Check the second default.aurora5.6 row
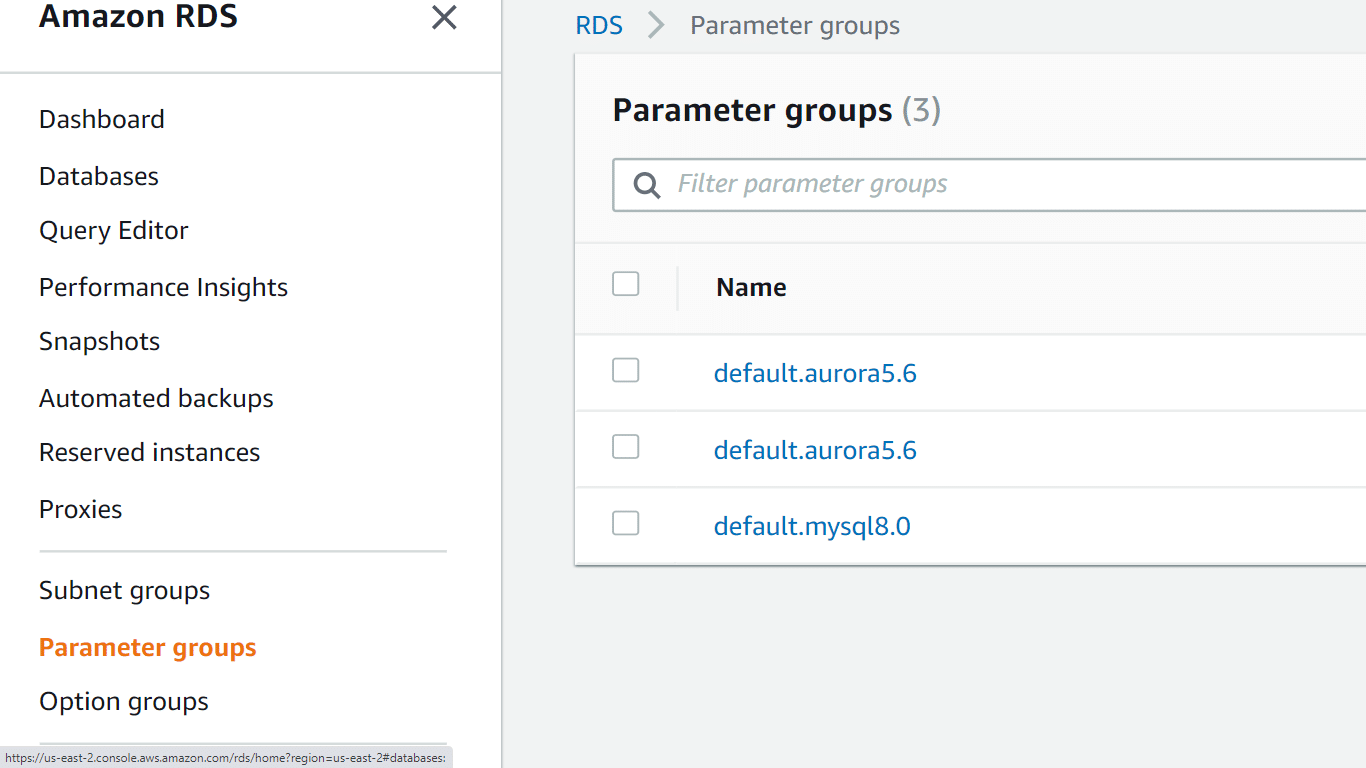1366x768 pixels. (x=625, y=447)
